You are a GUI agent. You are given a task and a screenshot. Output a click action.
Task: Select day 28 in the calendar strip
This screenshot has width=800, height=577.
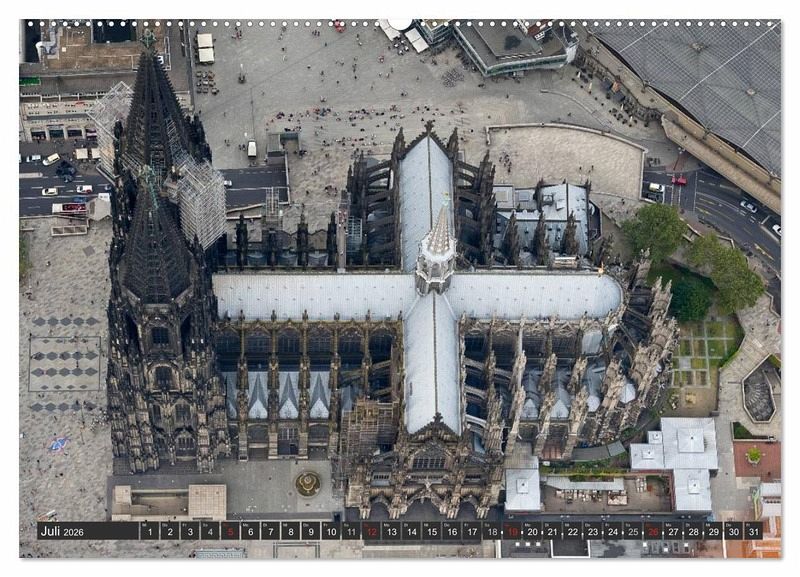[x=694, y=531]
